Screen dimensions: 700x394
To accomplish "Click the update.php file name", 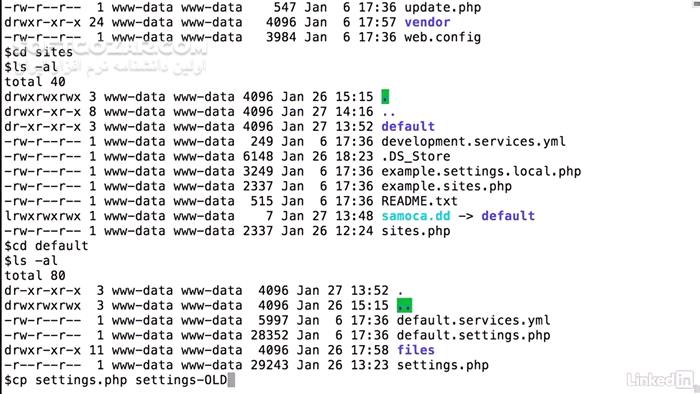I will click(442, 8).
